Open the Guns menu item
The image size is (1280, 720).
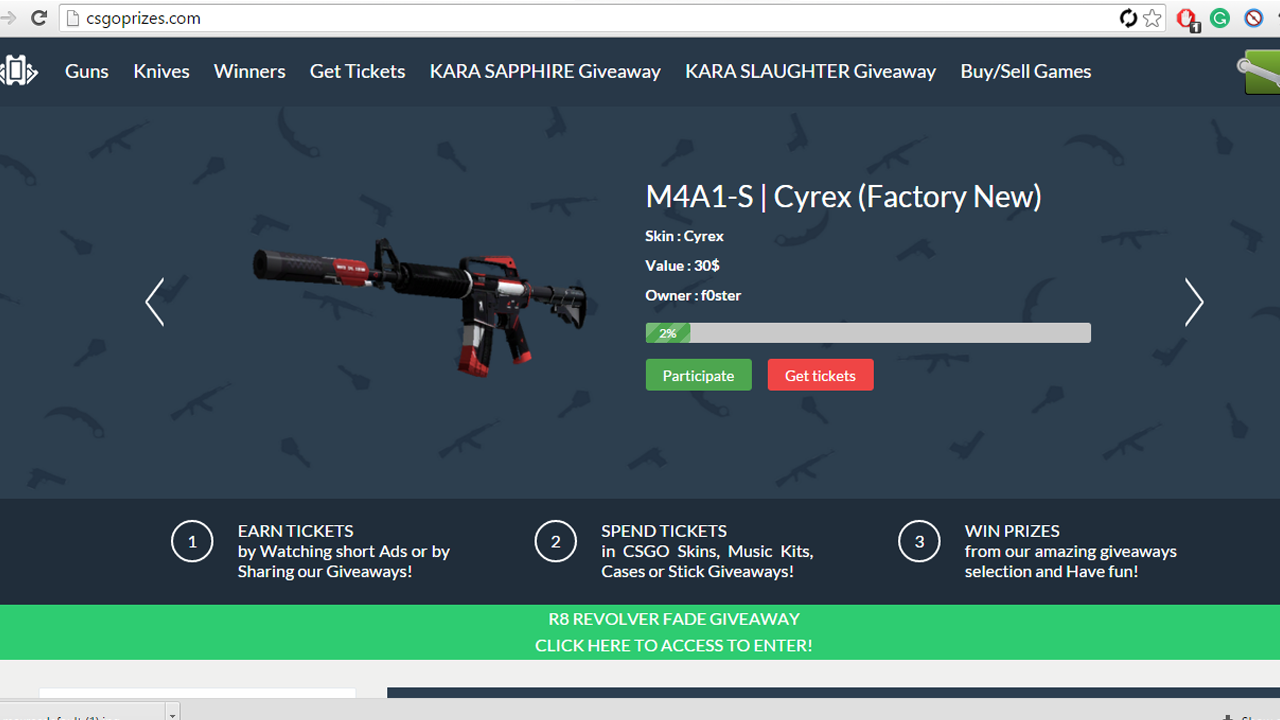click(87, 71)
